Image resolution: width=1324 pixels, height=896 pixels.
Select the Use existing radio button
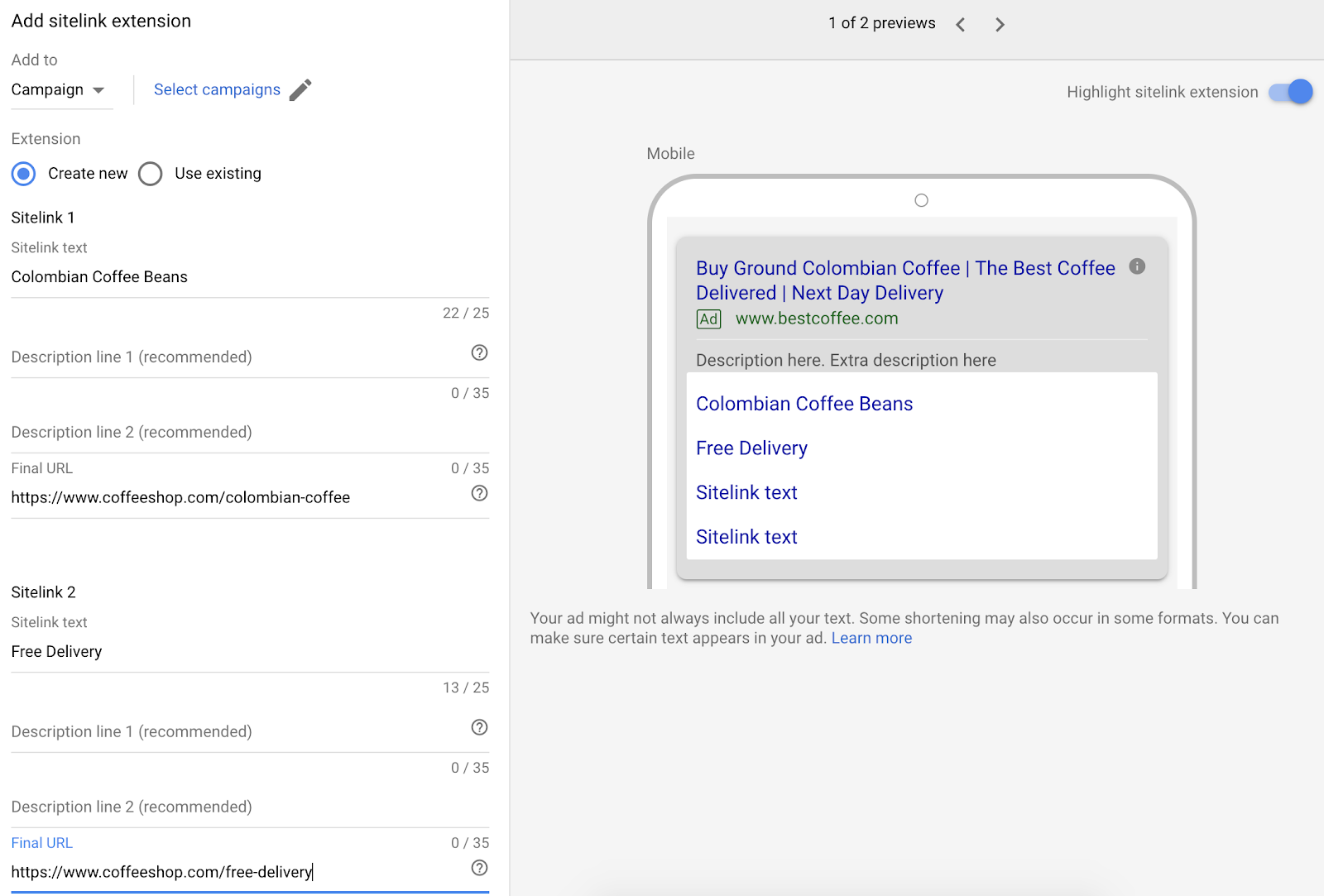point(151,174)
